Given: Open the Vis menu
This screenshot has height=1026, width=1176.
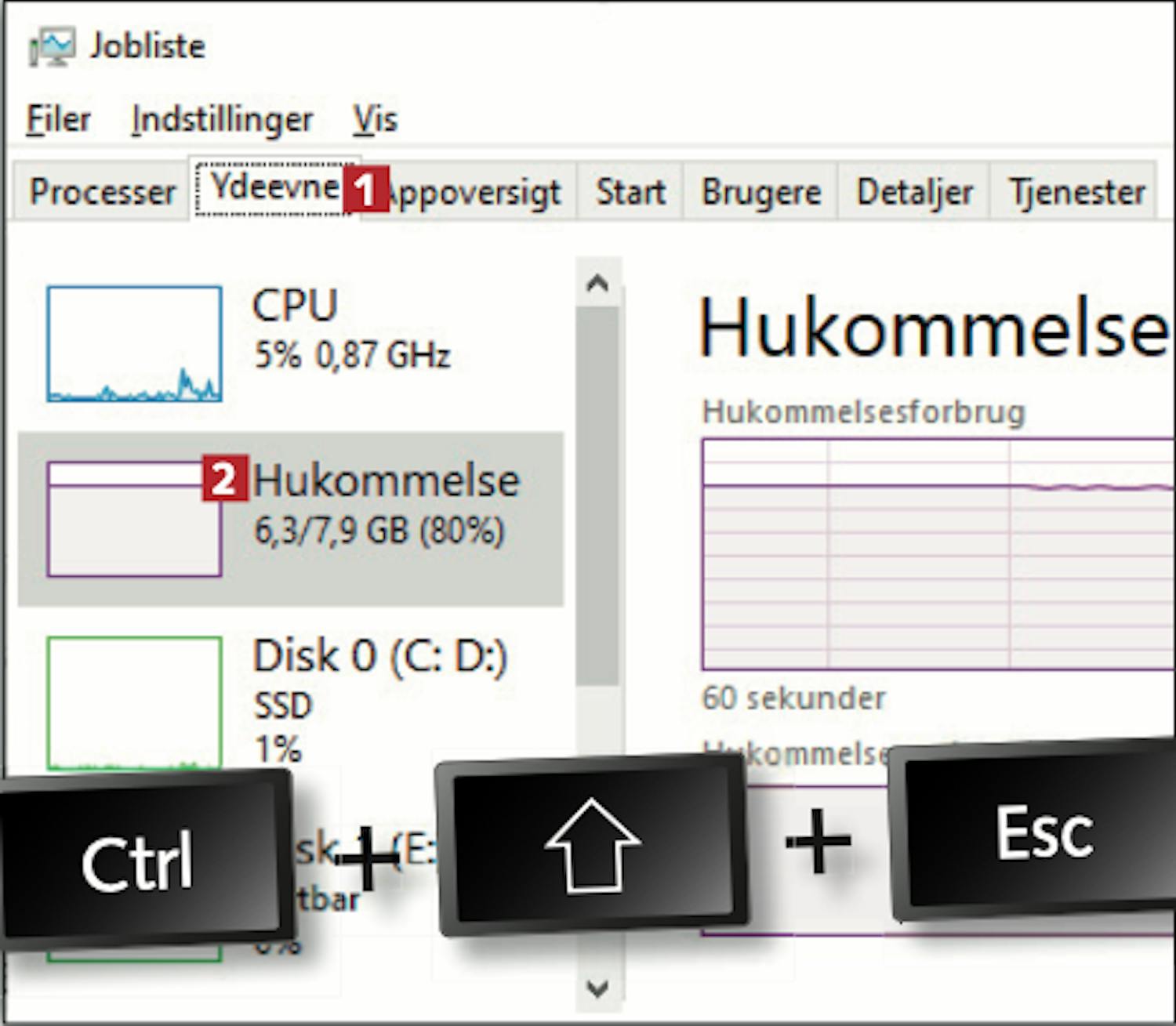Looking at the screenshot, I should (375, 119).
